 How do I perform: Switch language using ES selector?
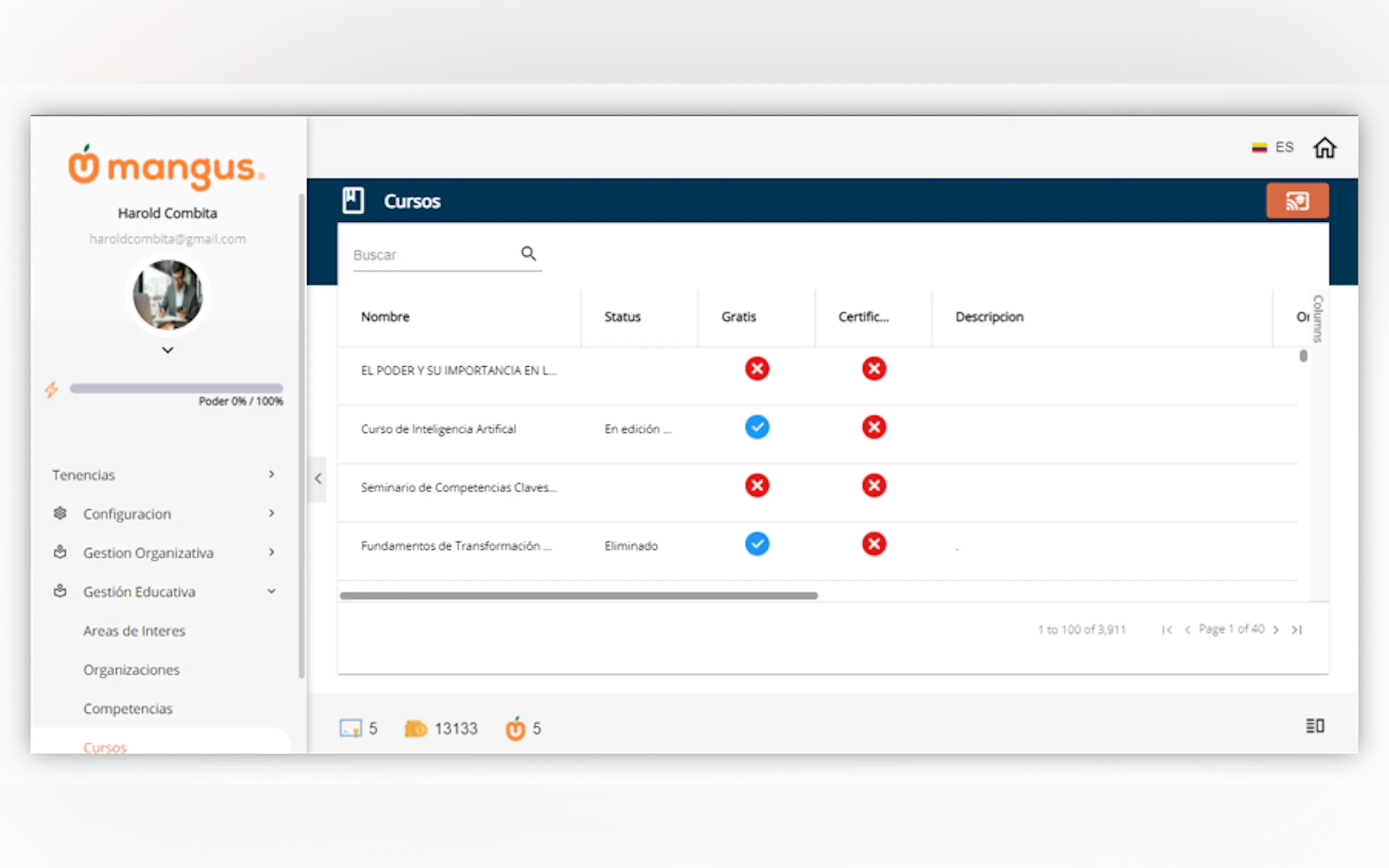coord(1273,148)
